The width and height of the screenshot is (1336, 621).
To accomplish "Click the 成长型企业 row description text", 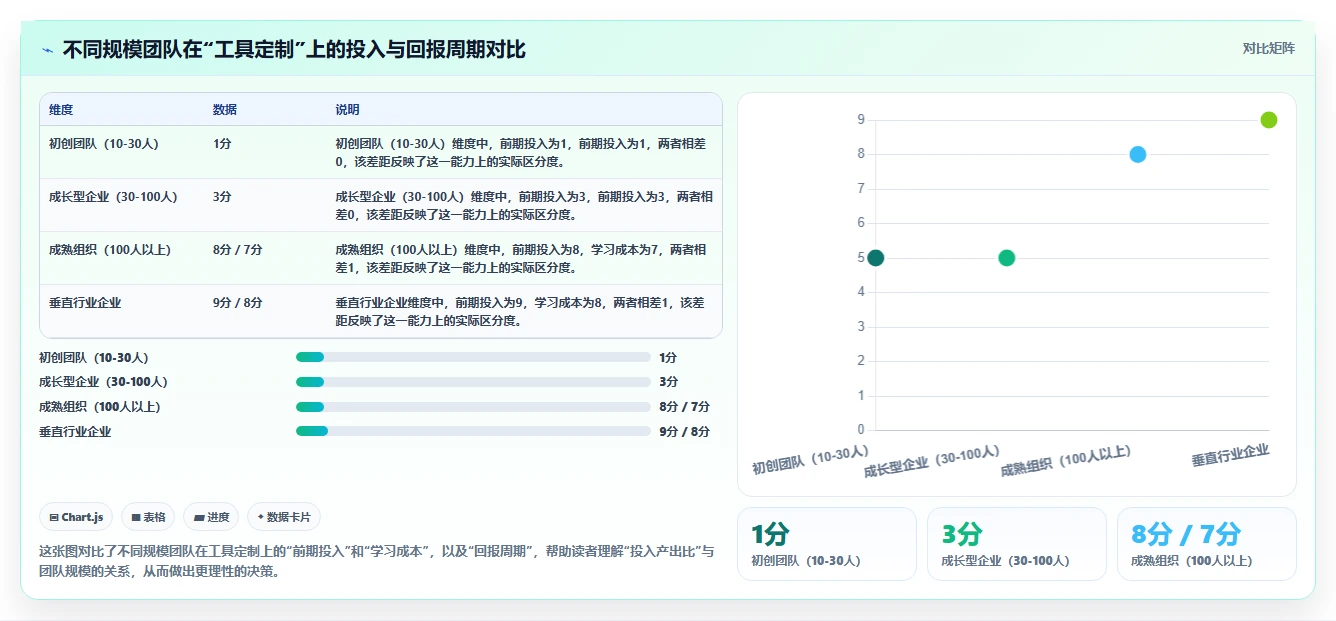I will [x=523, y=205].
